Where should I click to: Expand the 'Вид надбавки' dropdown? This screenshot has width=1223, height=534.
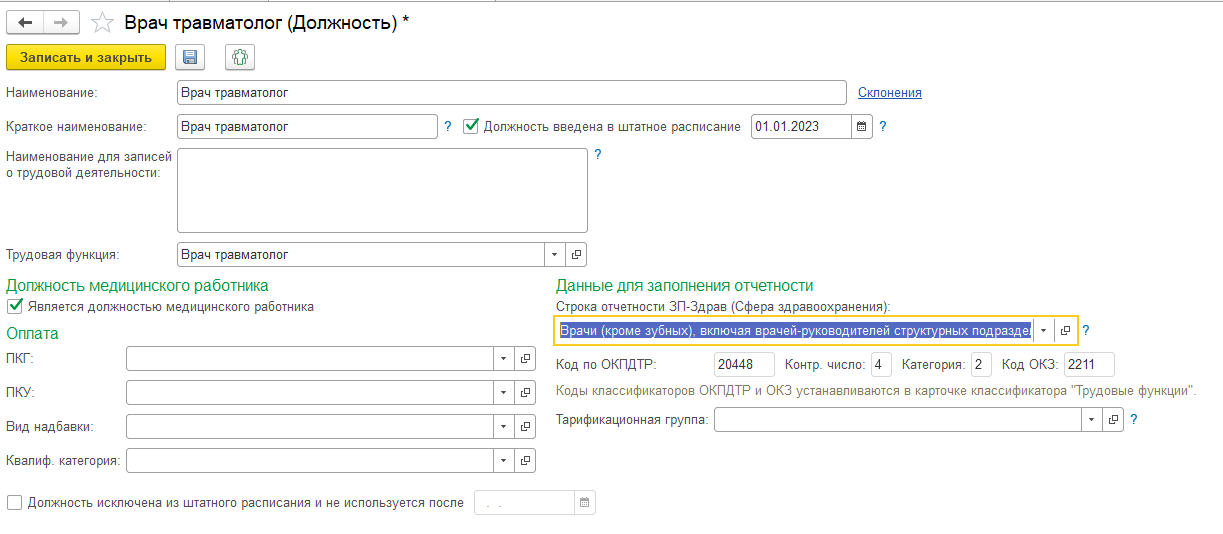(504, 427)
